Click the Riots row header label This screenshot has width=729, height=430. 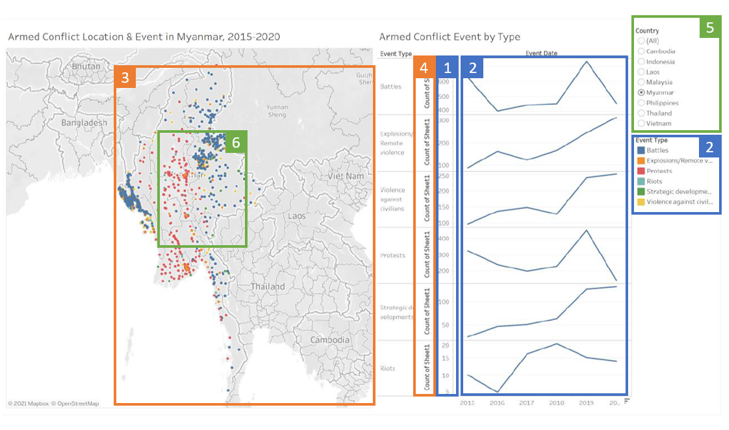coord(390,368)
